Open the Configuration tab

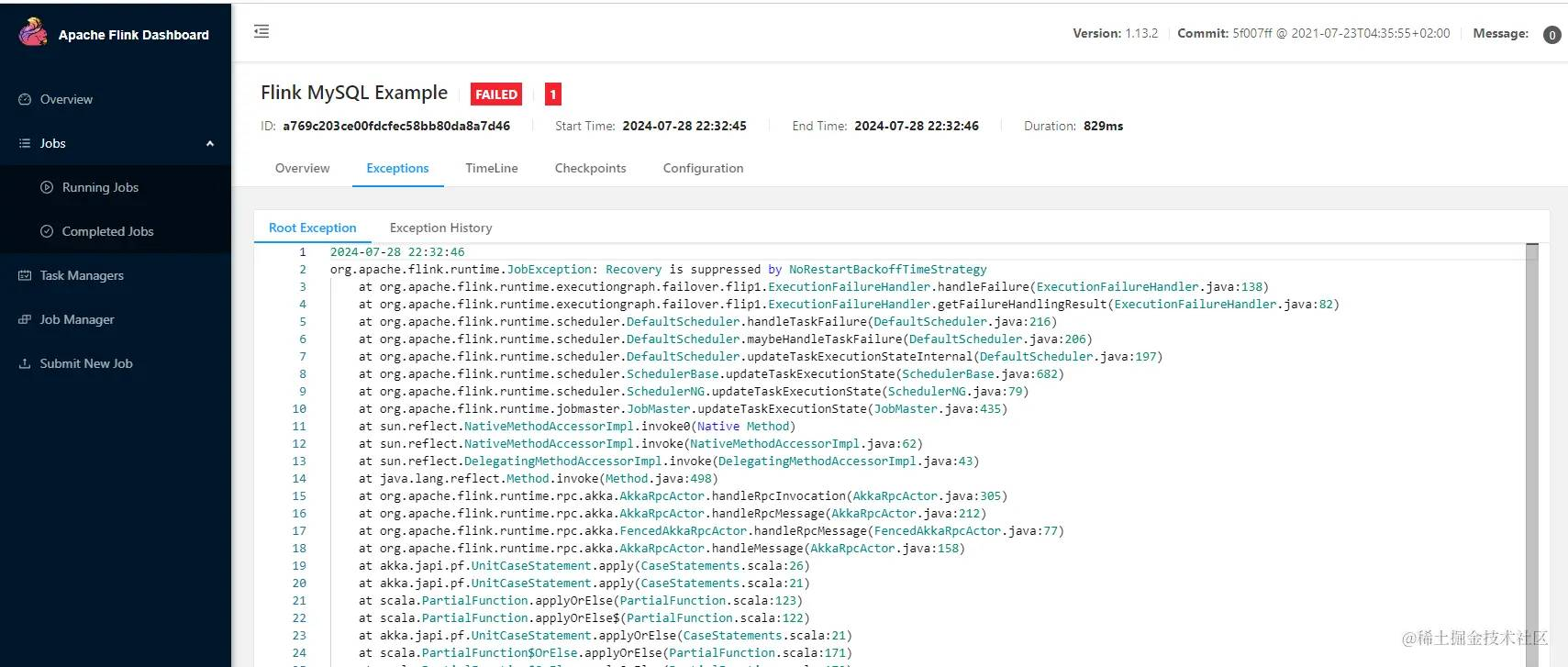tap(703, 168)
